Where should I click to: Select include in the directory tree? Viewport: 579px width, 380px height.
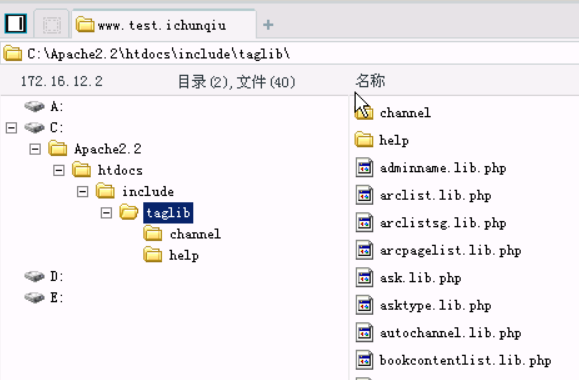click(148, 192)
